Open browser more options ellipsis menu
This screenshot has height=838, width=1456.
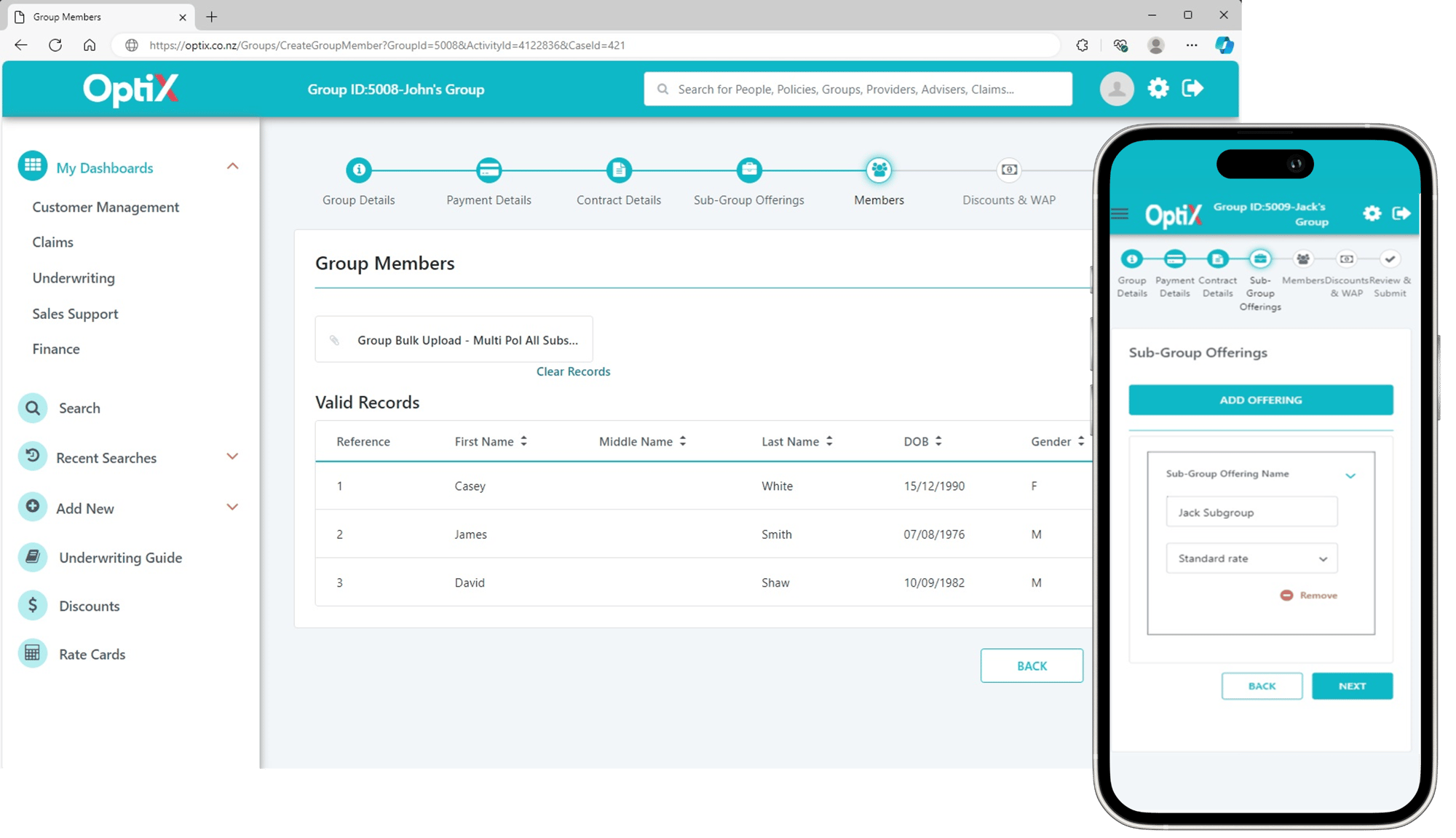(1191, 45)
